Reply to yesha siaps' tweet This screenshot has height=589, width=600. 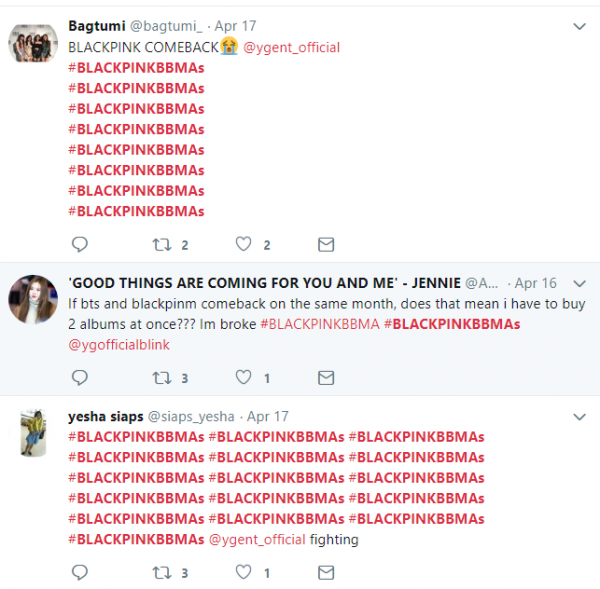80,573
